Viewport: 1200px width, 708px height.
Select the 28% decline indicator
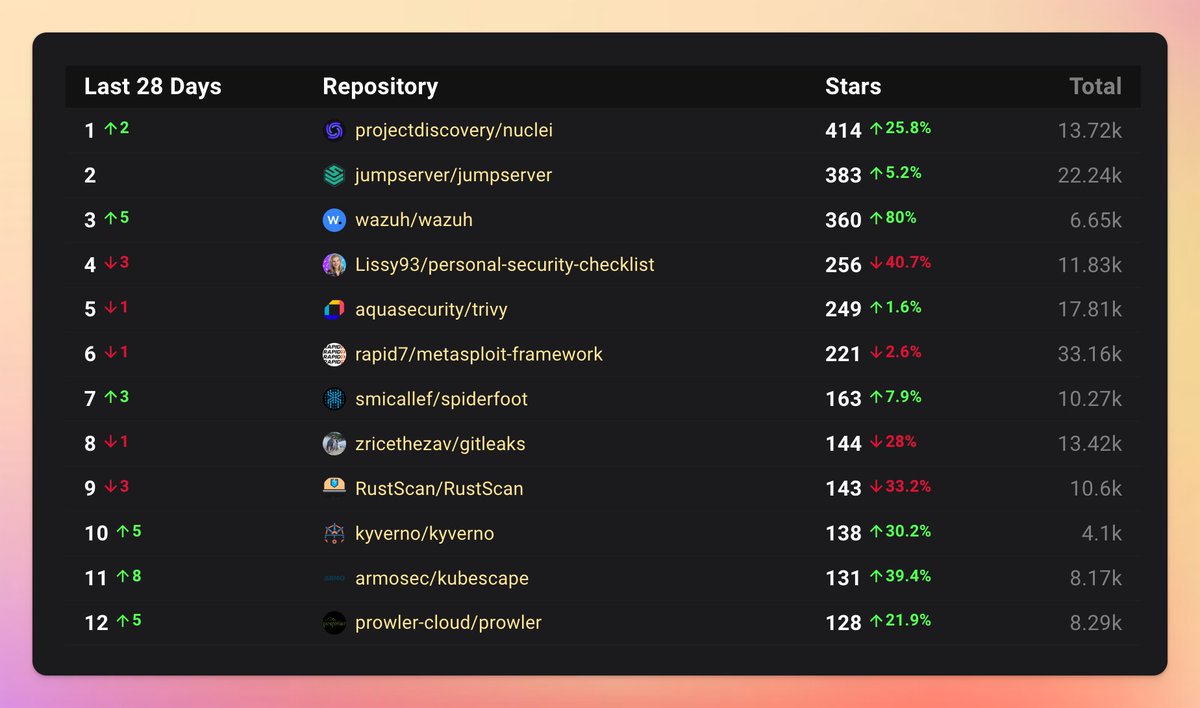(892, 442)
